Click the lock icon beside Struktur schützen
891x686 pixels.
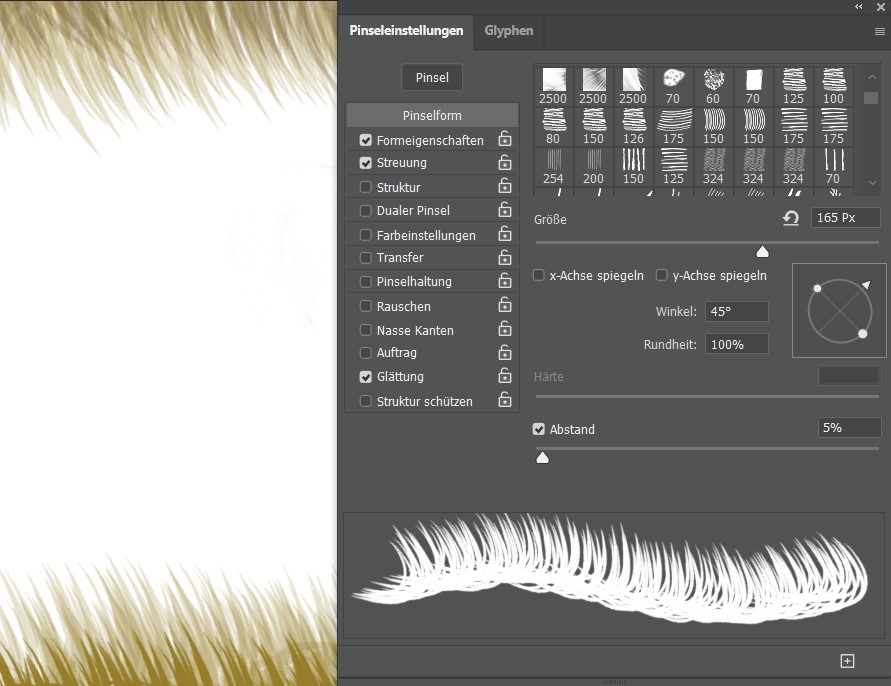click(505, 402)
